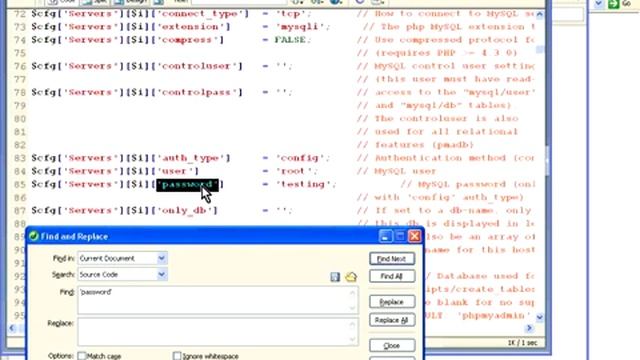Open the Search Source Code dropdown
640x360 pixels.
click(162, 275)
